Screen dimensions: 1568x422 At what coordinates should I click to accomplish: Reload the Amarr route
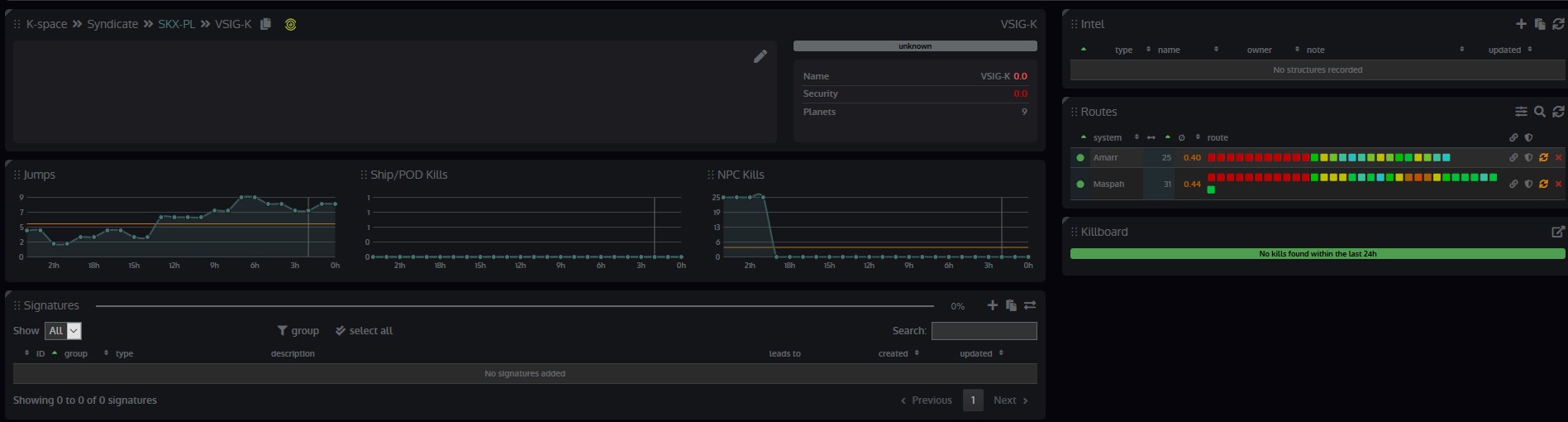1543,157
